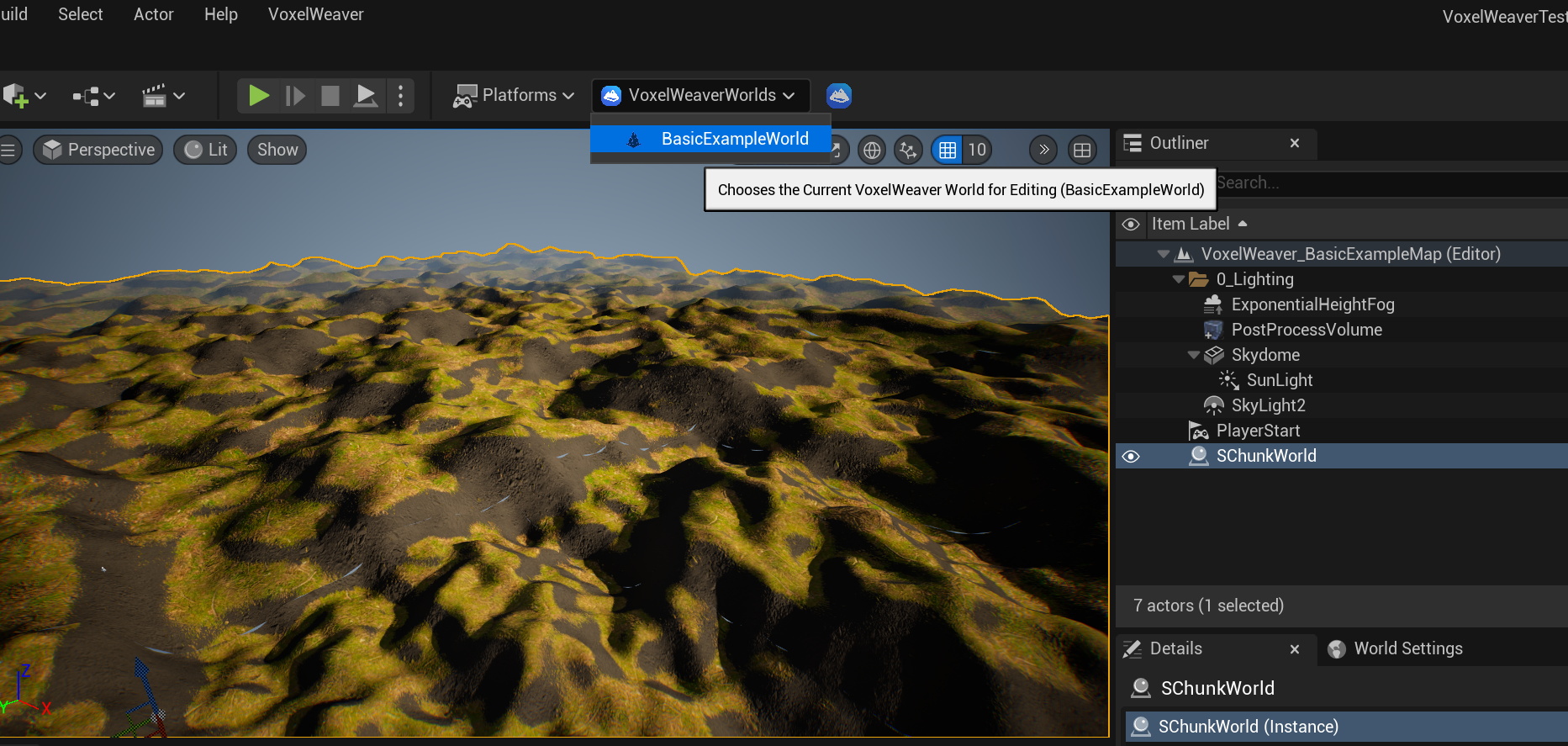
Task: Toggle the world coordinate system globe icon
Action: tap(872, 150)
